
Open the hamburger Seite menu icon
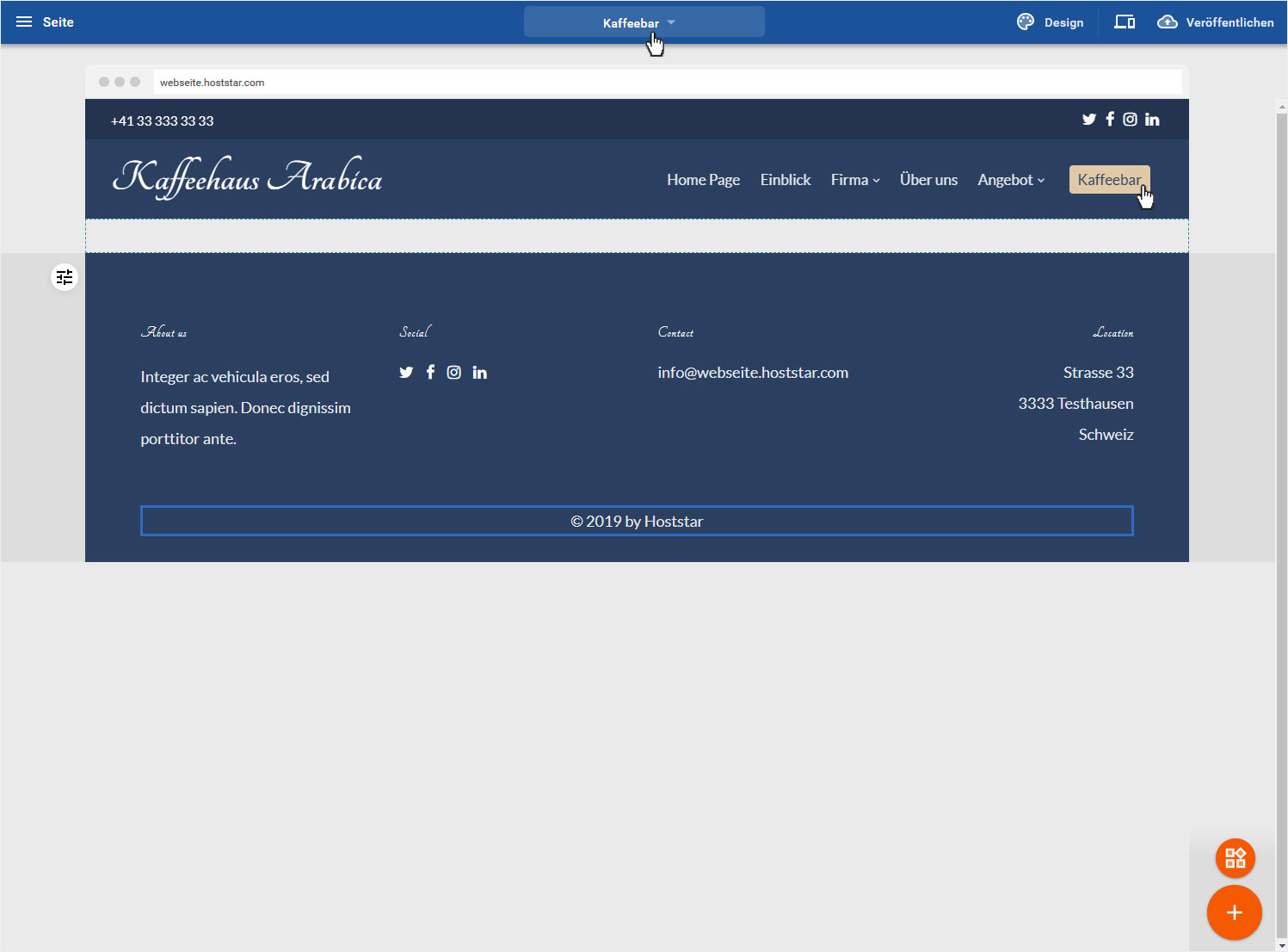24,22
